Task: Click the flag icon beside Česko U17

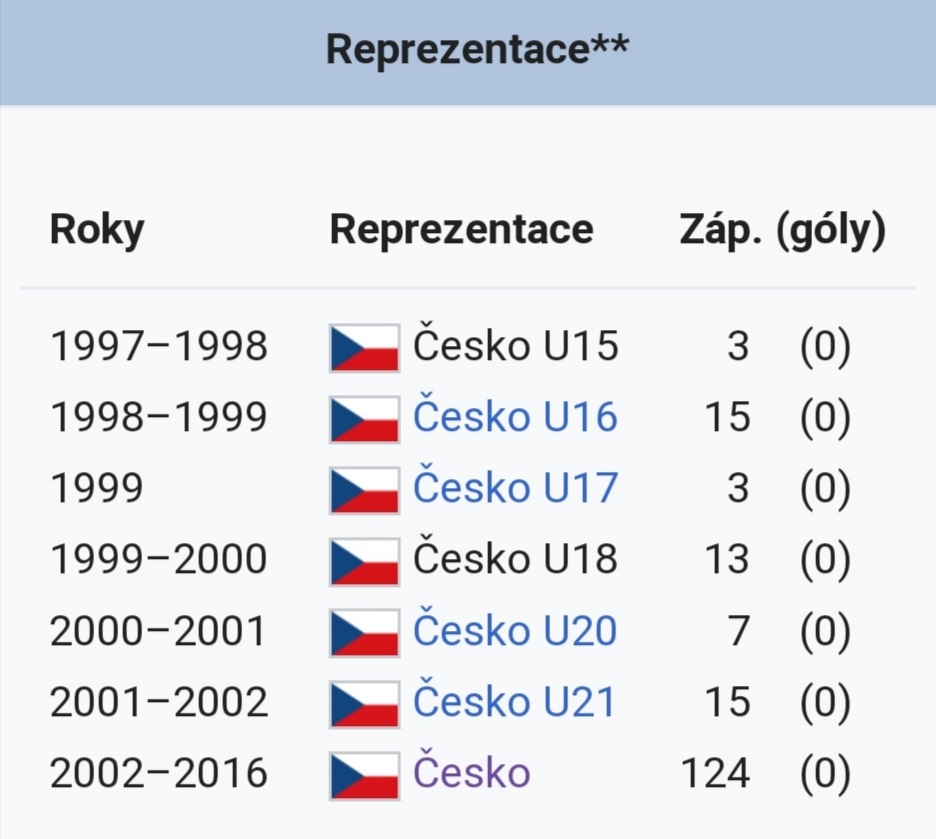Action: (364, 491)
